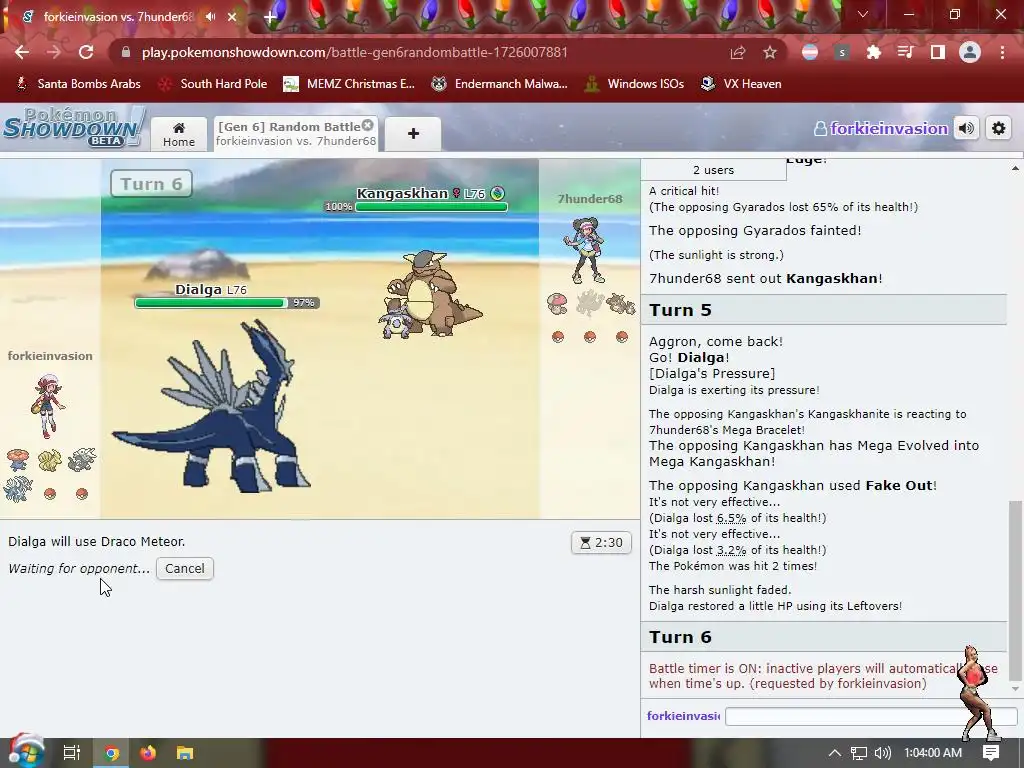Open the media control icon in Chrome toolbar
1024x768 pixels.
pyautogui.click(x=906, y=52)
